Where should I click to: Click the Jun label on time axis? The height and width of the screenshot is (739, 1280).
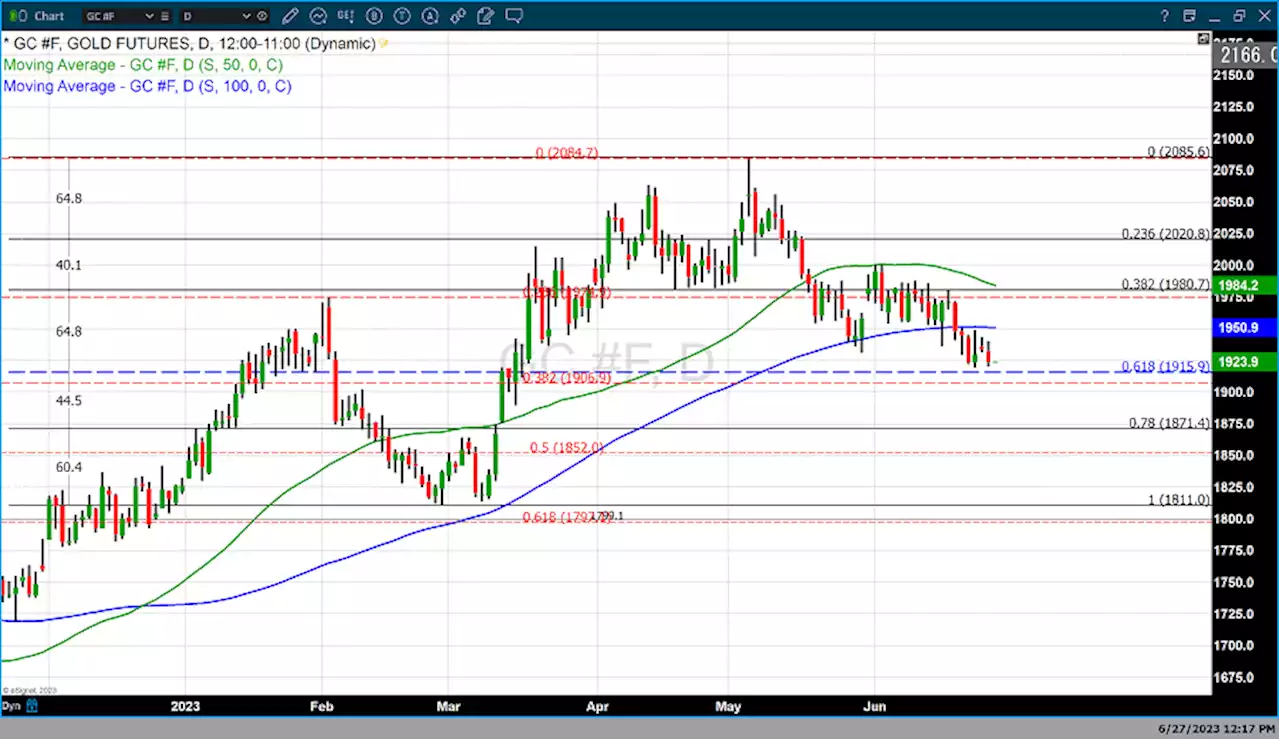875,706
